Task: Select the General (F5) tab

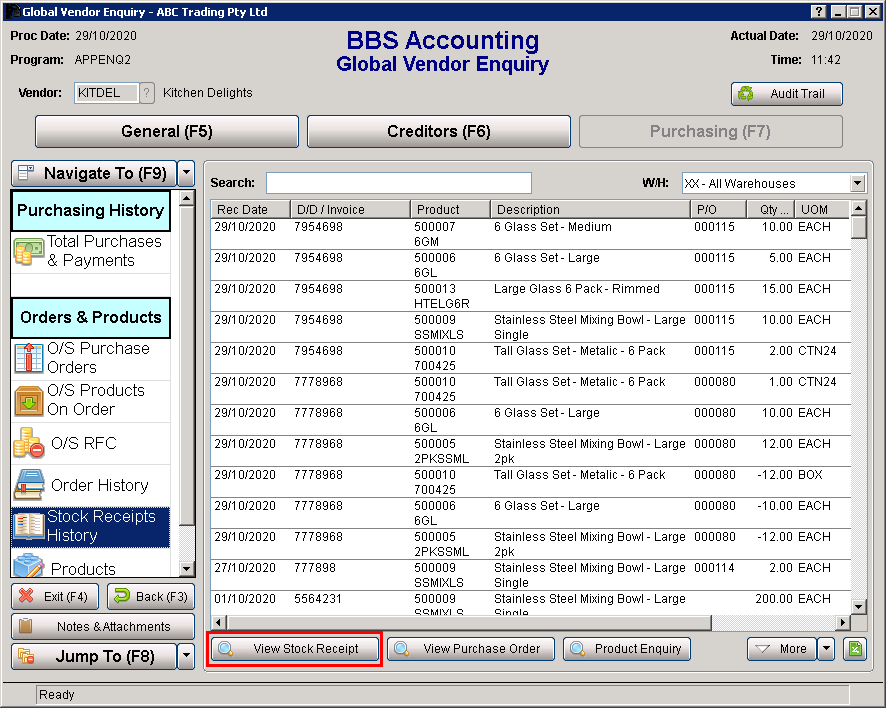Action: 166,131
